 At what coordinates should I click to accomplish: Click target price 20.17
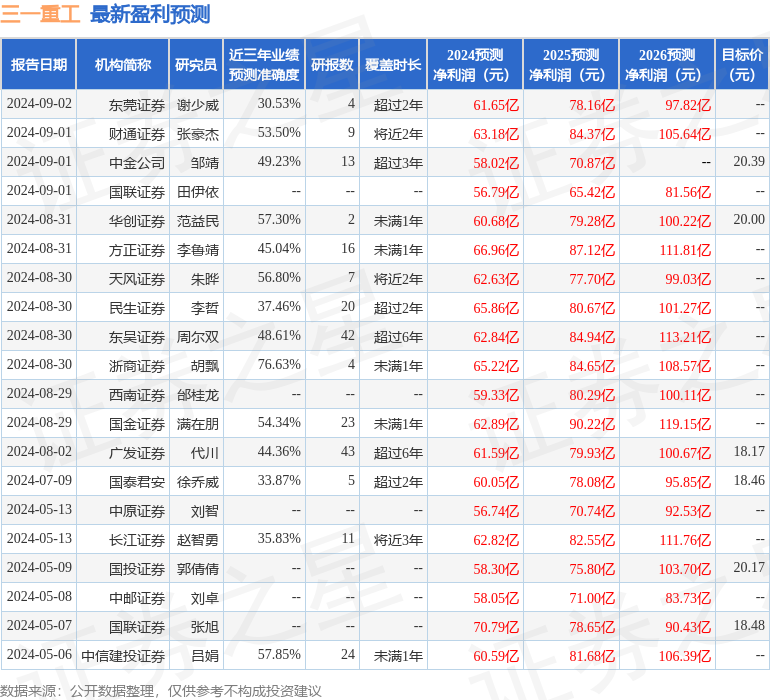[x=749, y=567]
